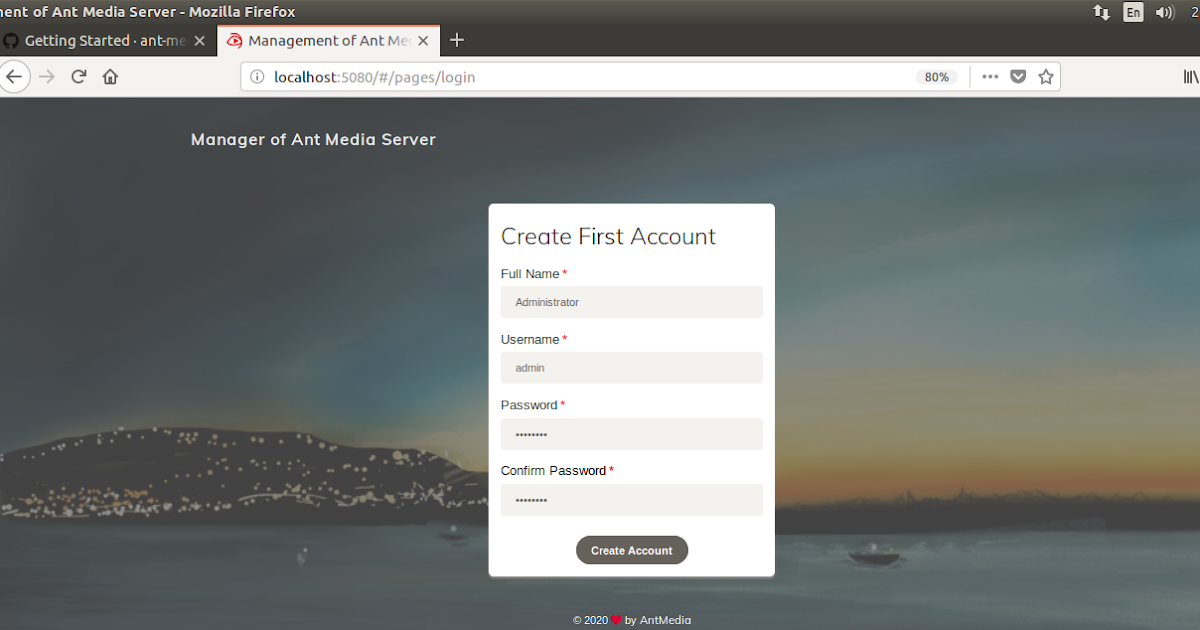The image size is (1200, 630).
Task: Focus the Username field
Action: pos(631,368)
